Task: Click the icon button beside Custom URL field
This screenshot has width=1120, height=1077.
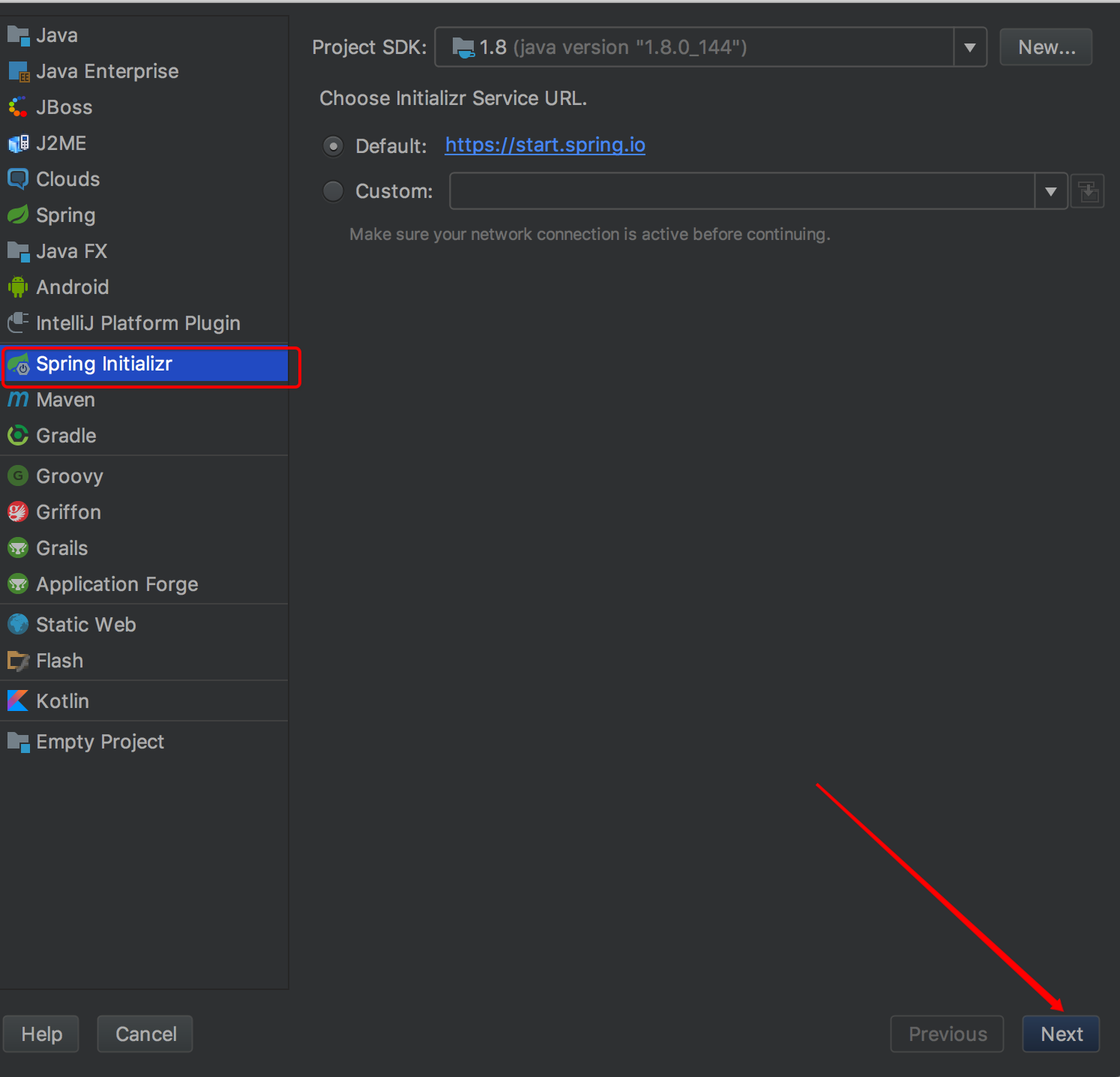Action: (x=1088, y=191)
